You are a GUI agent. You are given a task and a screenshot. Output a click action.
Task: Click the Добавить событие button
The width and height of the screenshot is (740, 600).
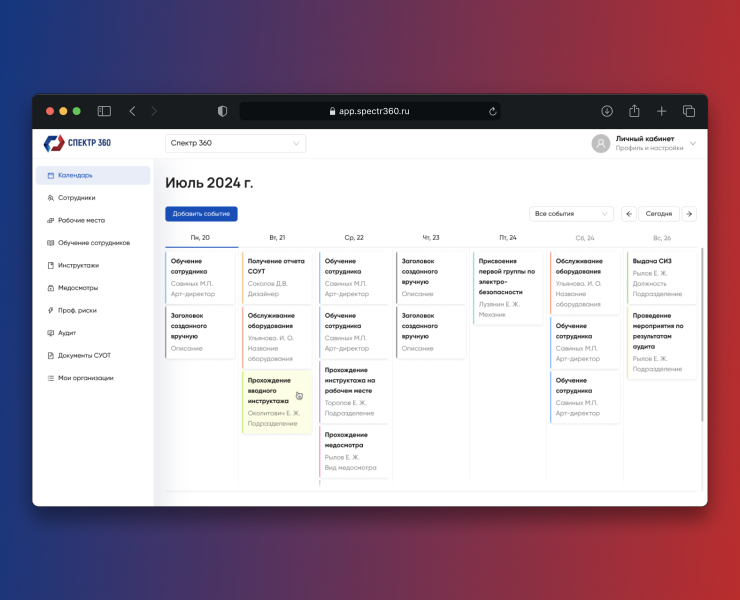(x=201, y=214)
